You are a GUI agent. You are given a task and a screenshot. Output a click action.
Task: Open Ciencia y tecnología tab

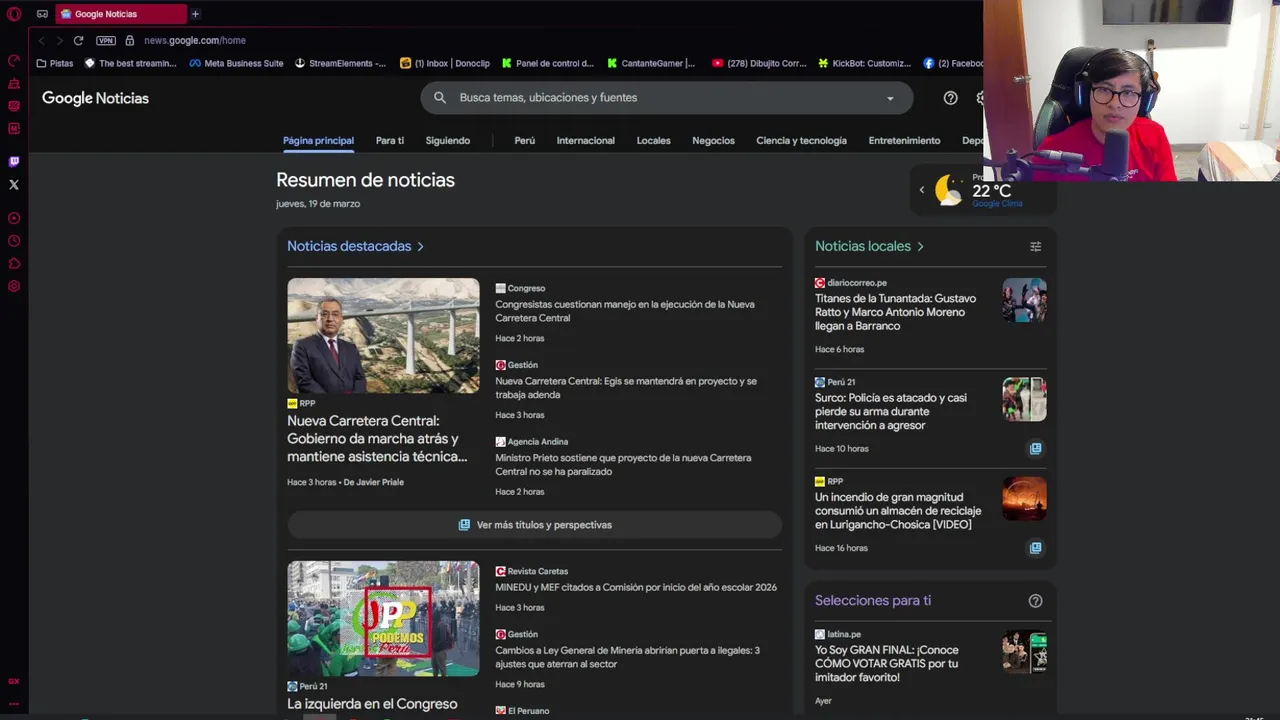(x=801, y=141)
